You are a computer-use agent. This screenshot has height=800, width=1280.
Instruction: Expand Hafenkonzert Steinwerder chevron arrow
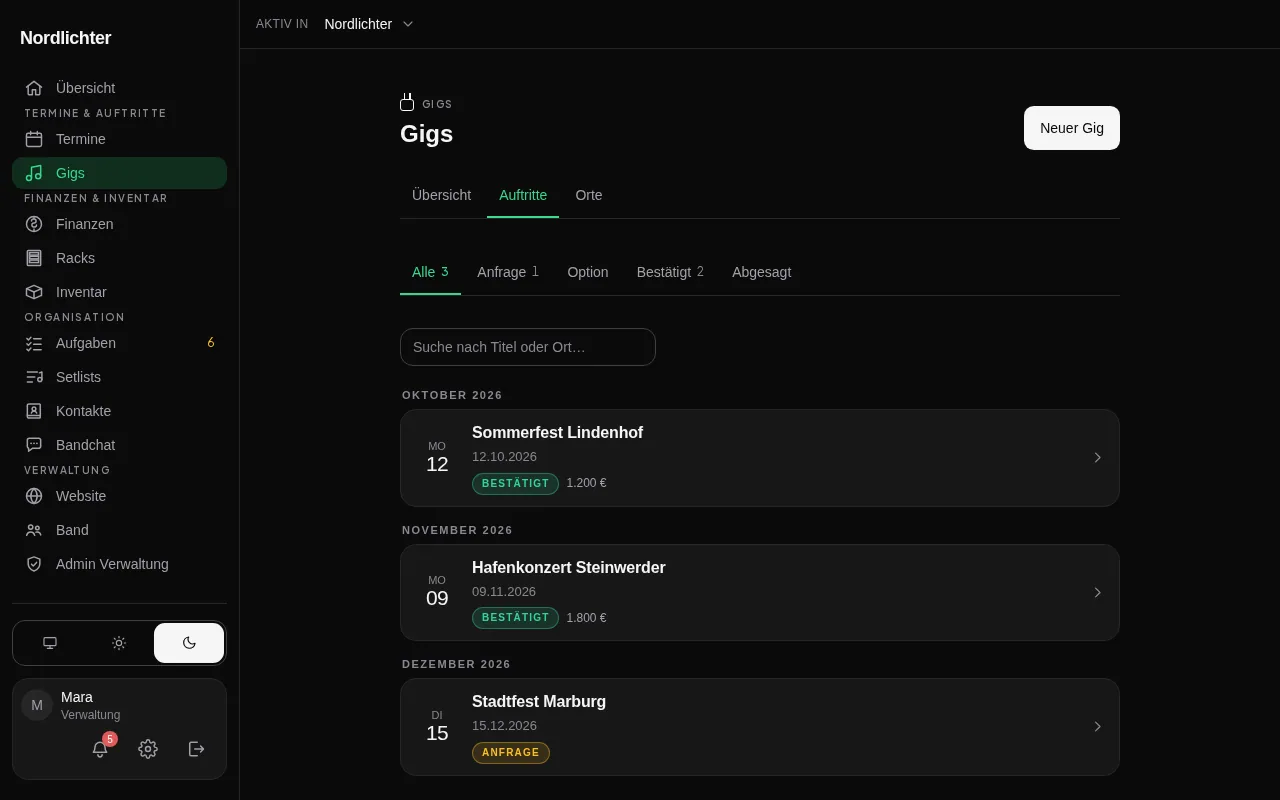click(x=1097, y=593)
